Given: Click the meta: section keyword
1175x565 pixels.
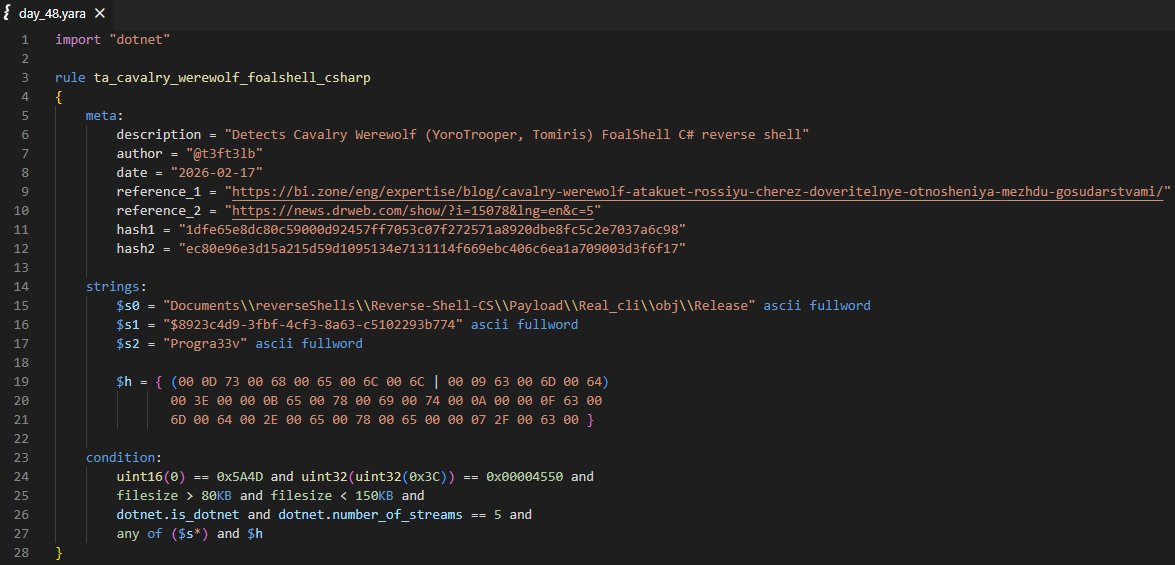Looking at the screenshot, I should click(x=104, y=115).
